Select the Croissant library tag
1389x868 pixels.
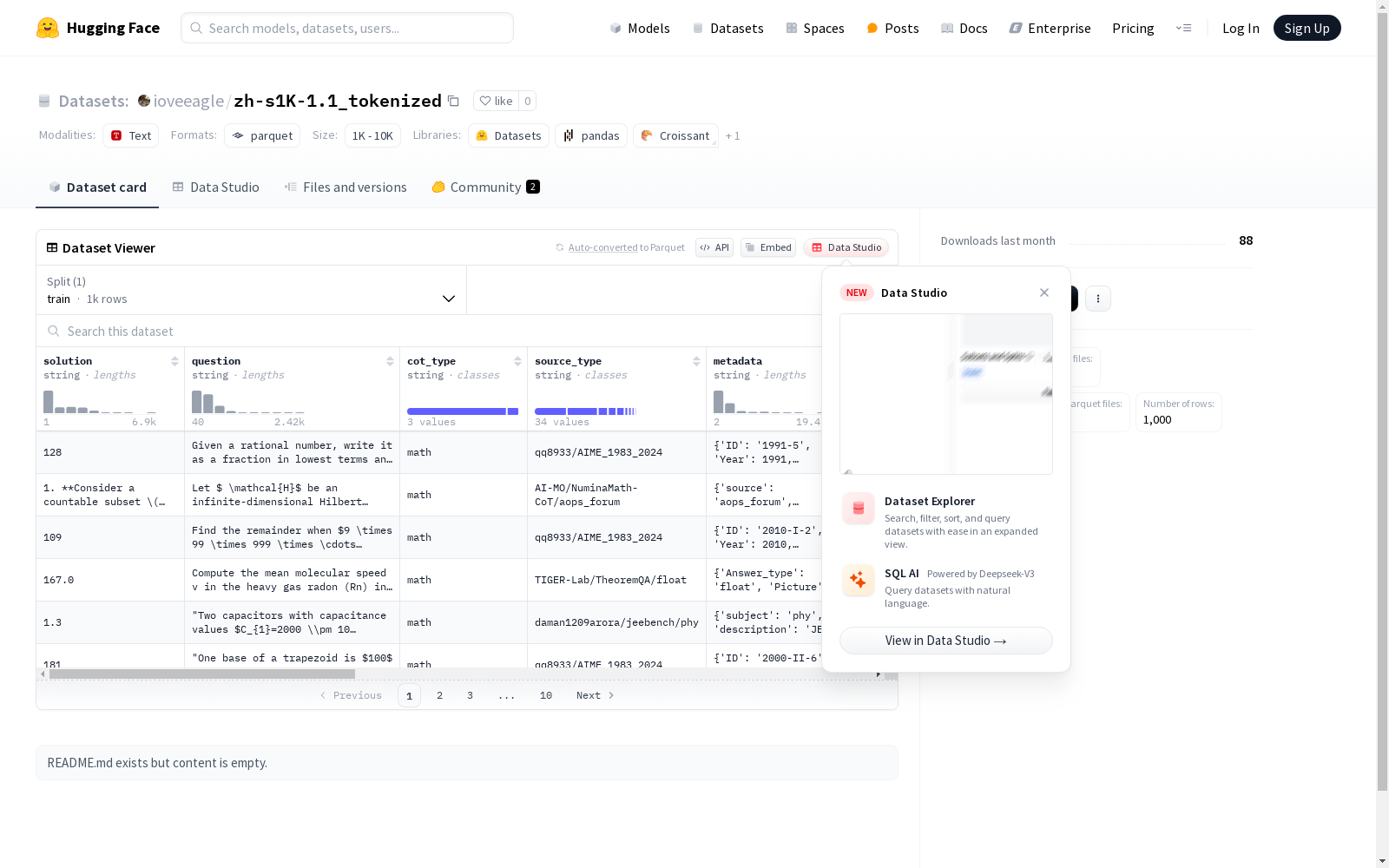pyautogui.click(x=675, y=135)
